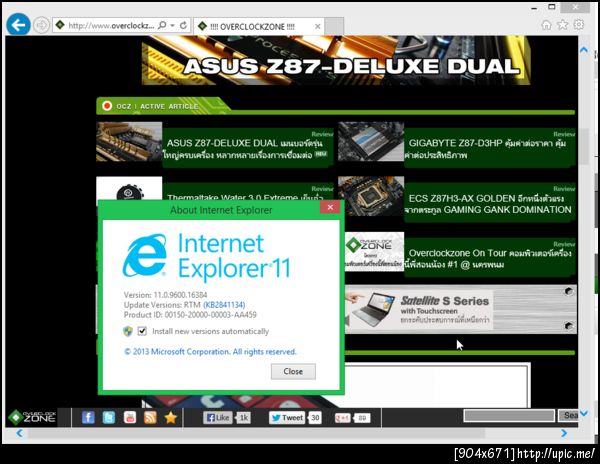Open the Tools gear icon
The image size is (600, 464).
point(579,25)
